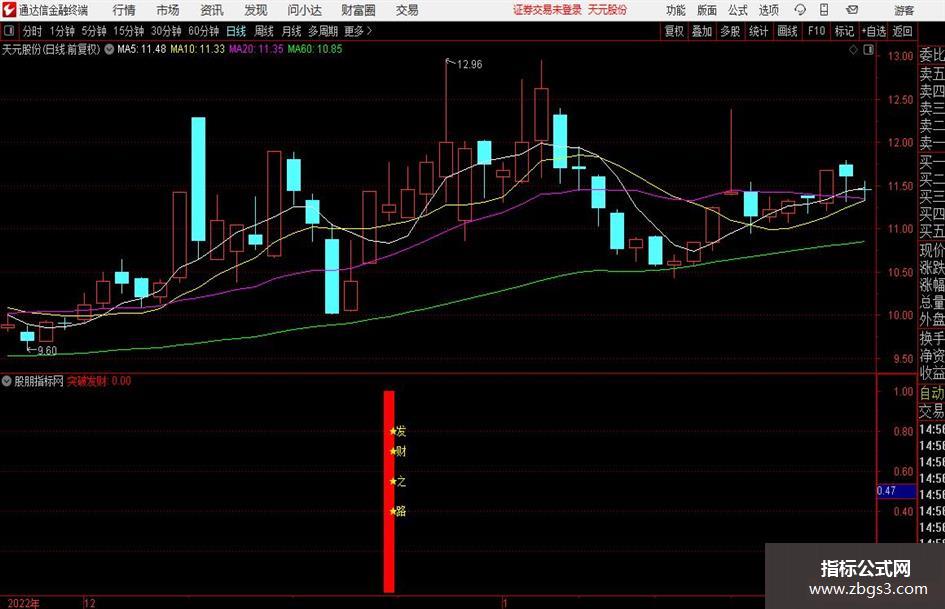Switch to the 分时 chart tab

click(32, 31)
